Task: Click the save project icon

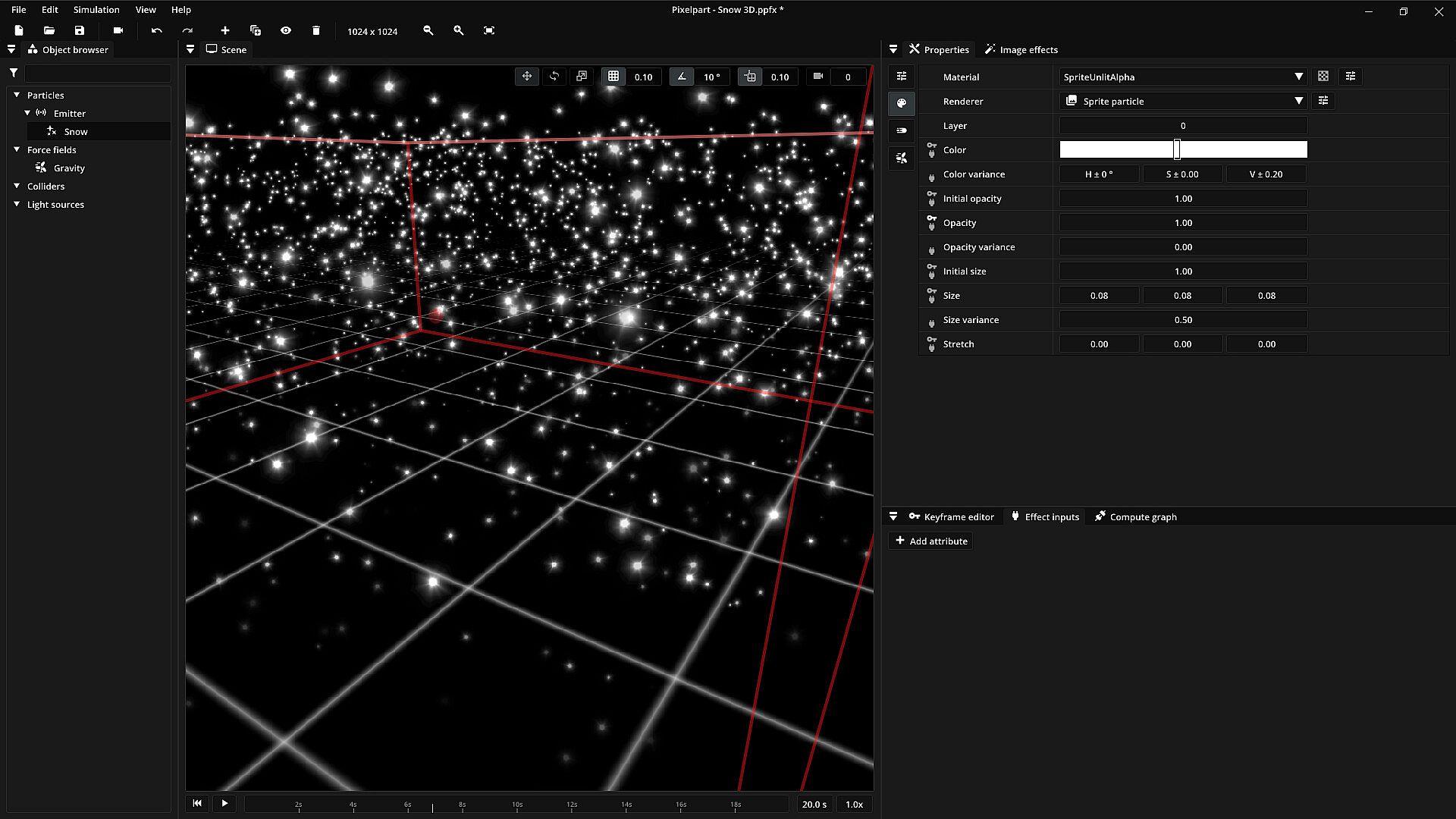Action: coord(80,30)
